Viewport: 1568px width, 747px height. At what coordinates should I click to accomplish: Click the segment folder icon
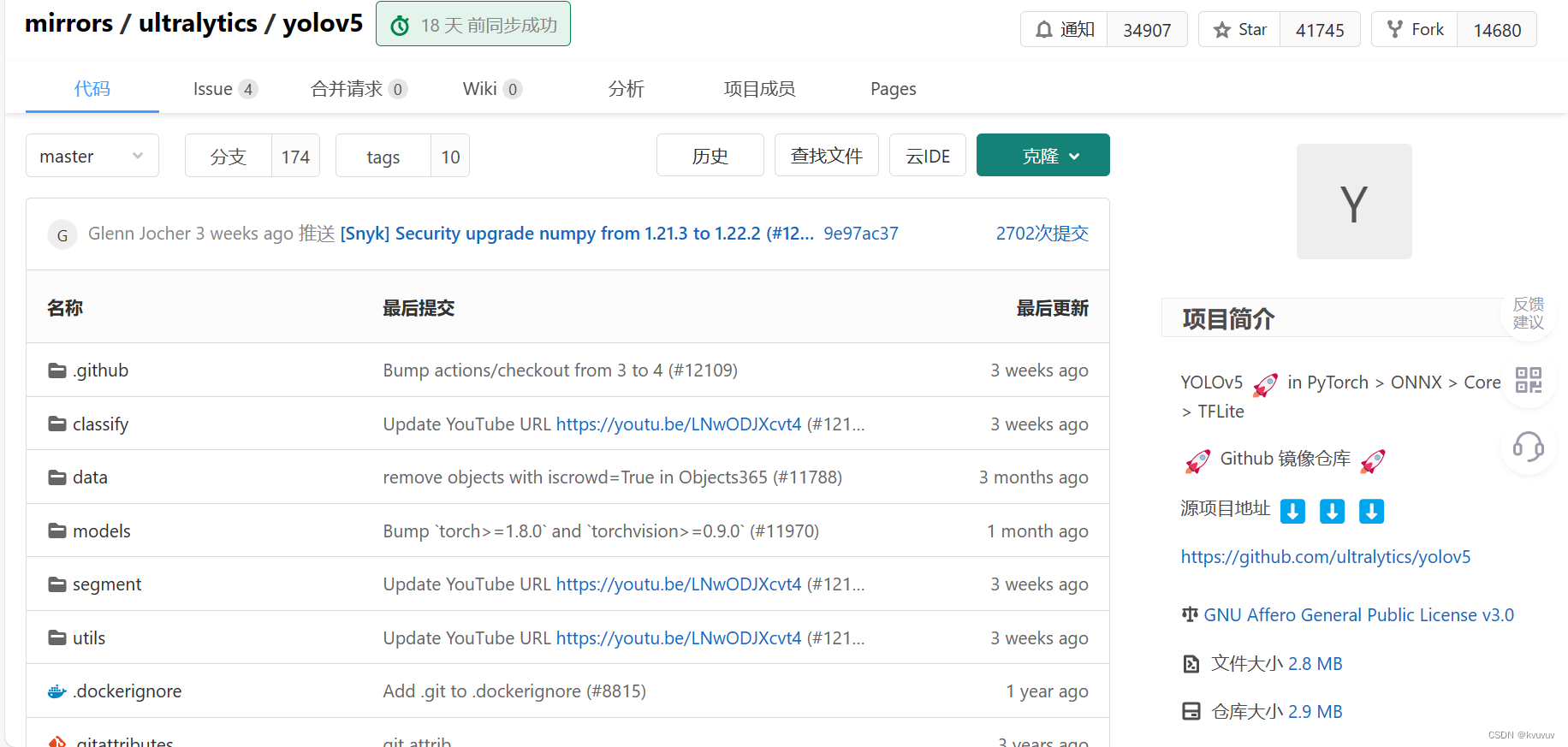coord(57,584)
